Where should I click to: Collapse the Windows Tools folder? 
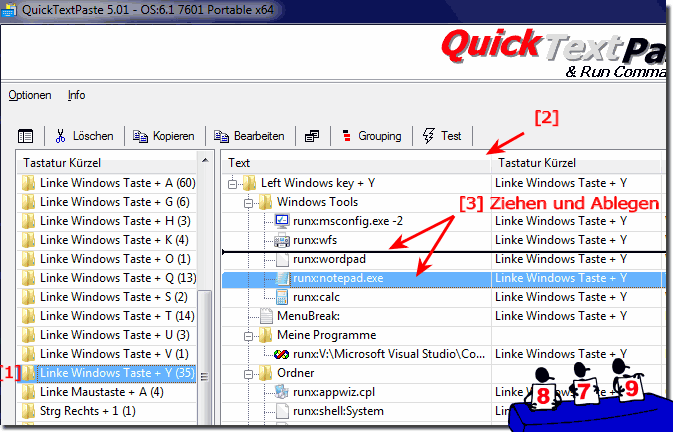pos(248,202)
